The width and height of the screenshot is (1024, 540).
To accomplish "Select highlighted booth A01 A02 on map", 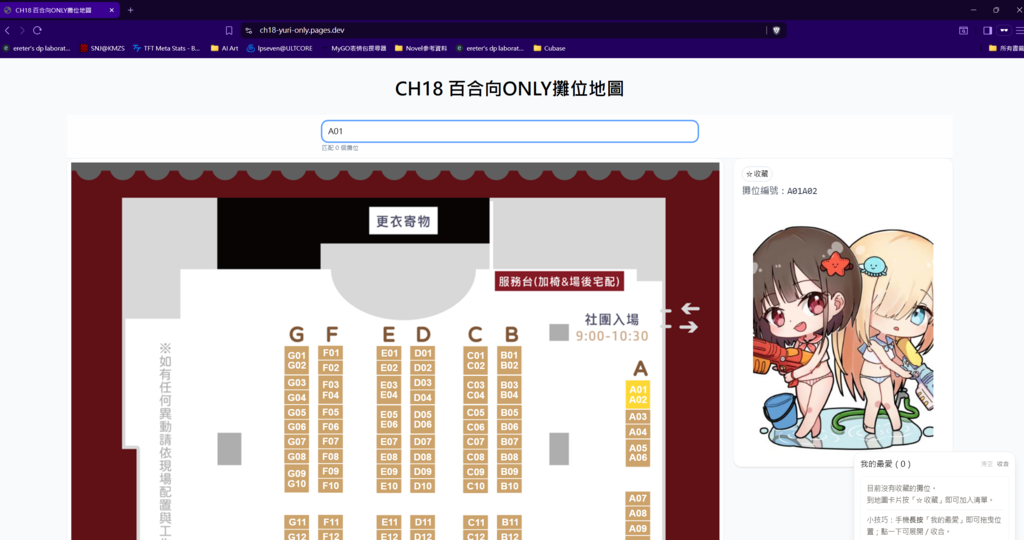I will click(x=638, y=394).
